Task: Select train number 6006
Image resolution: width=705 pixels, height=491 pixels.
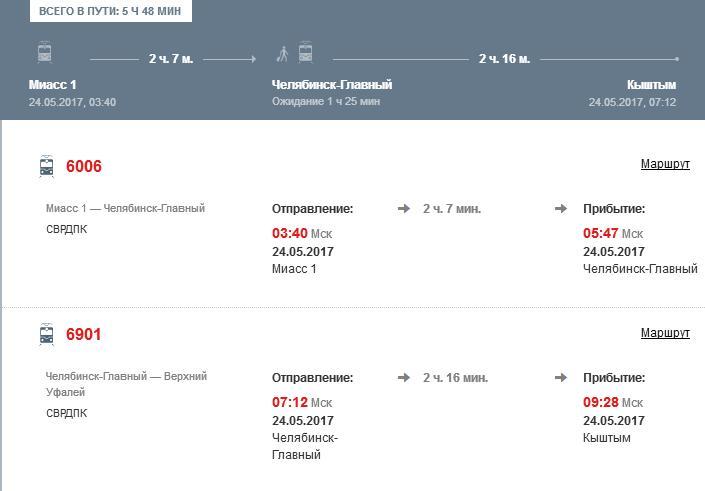Action: tap(84, 167)
